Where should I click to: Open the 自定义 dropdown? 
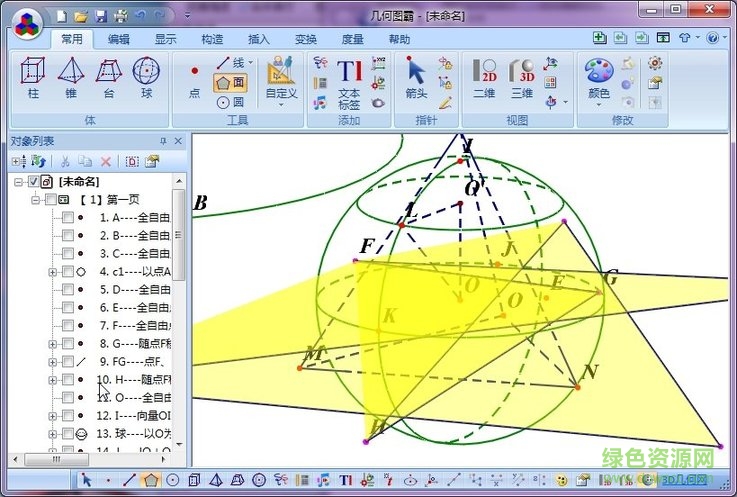click(x=281, y=80)
